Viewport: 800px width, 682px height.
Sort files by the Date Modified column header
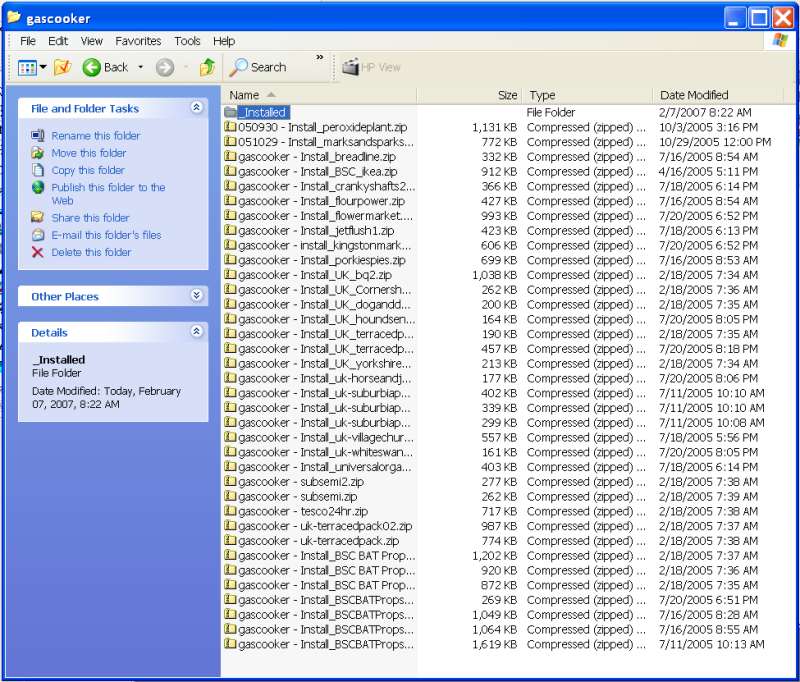point(718,95)
